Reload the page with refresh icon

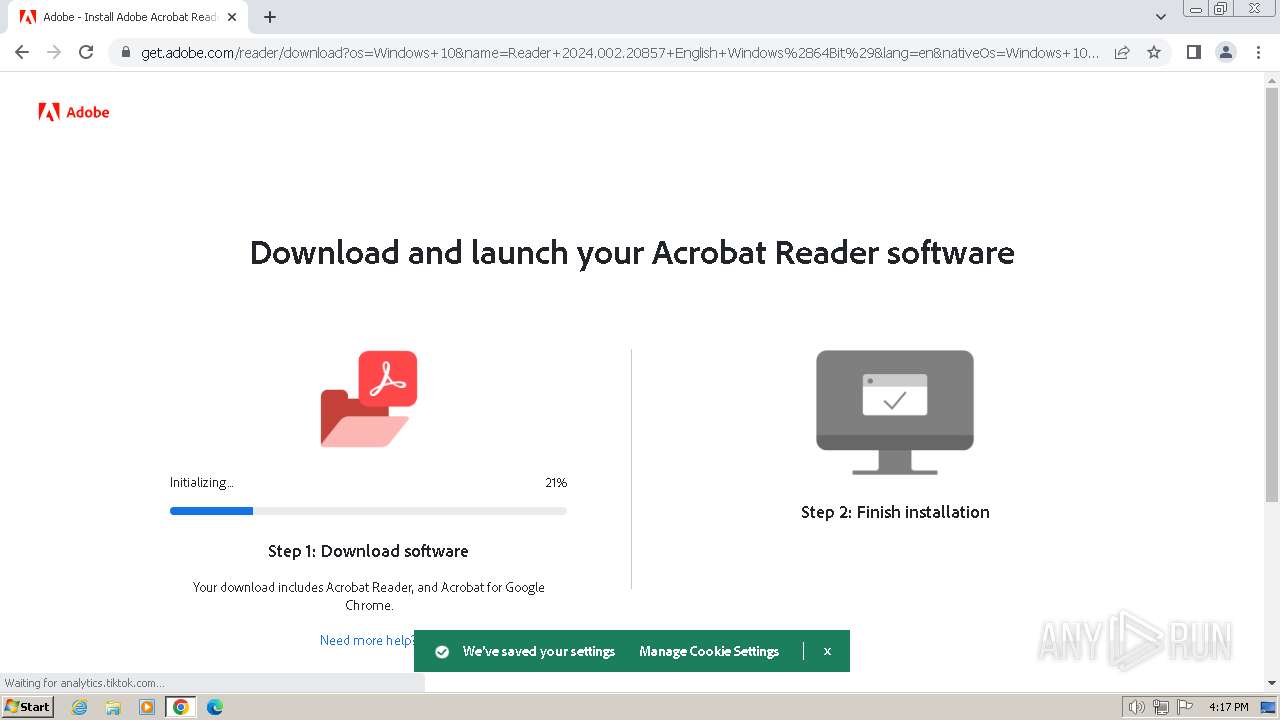coord(86,52)
